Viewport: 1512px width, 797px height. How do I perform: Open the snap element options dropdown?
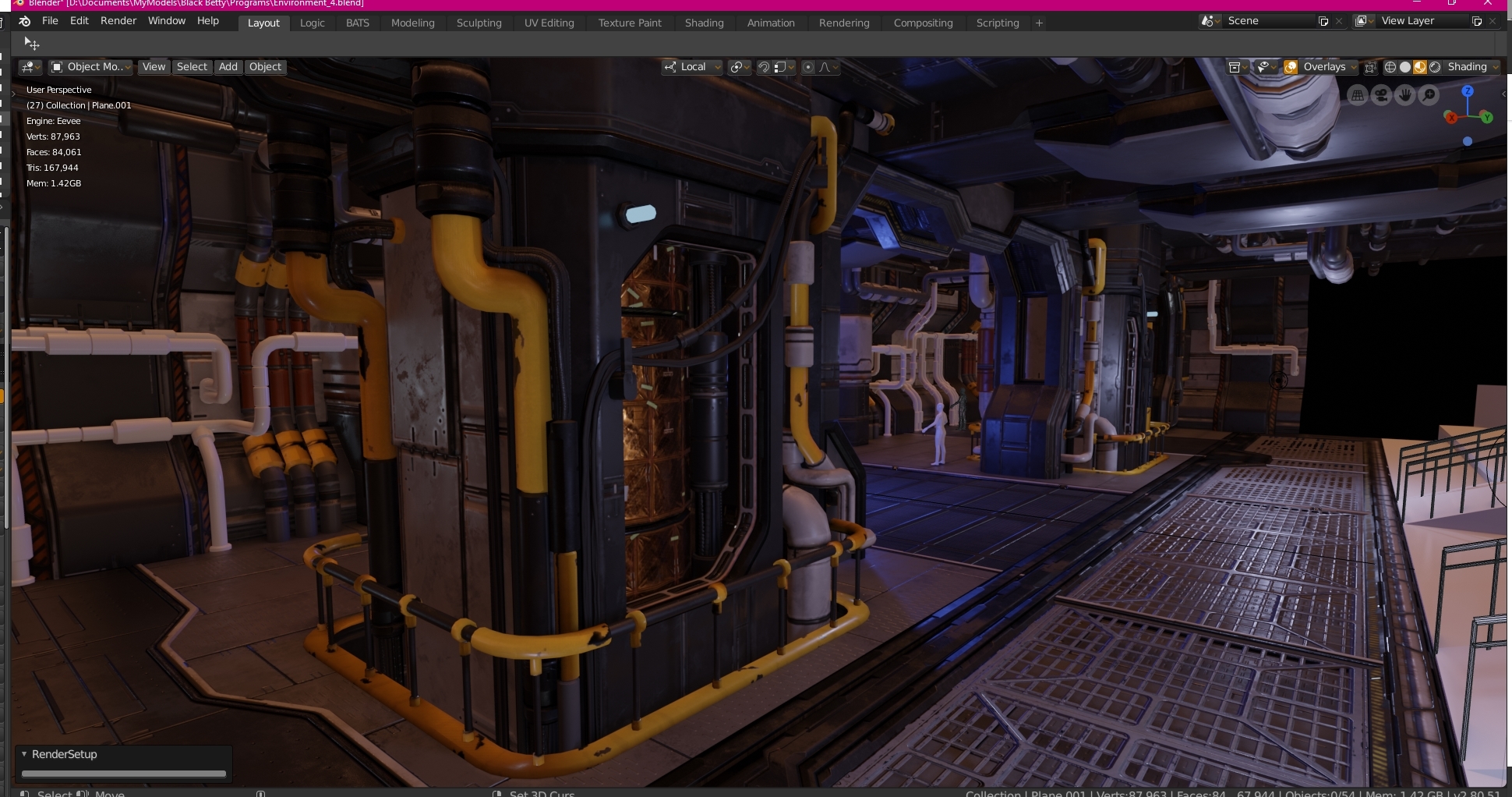point(784,67)
